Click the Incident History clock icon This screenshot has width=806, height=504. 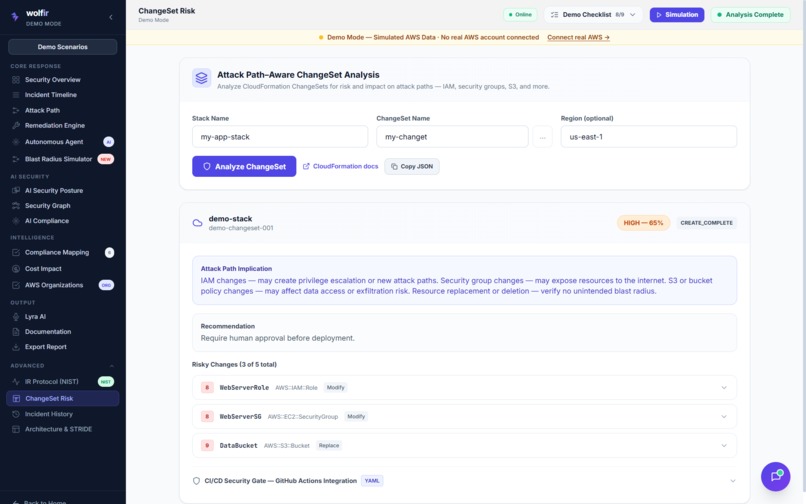pyautogui.click(x=16, y=414)
